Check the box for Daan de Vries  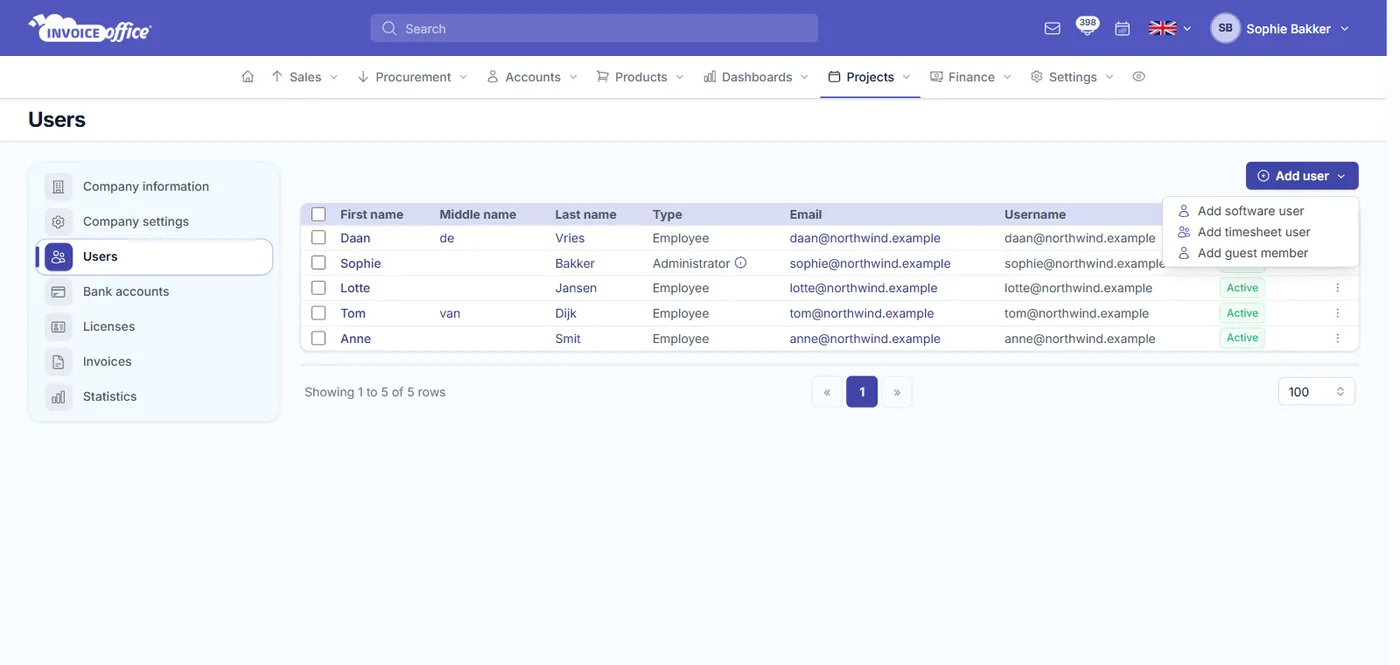(318, 238)
